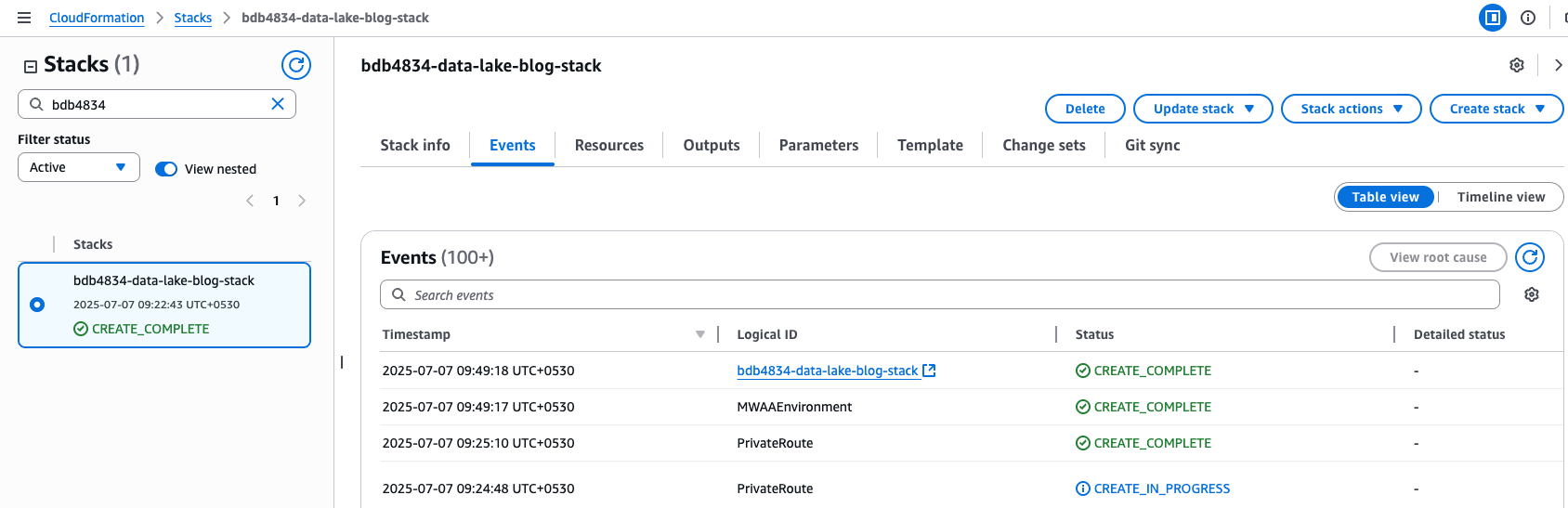Viewport: 1568px width, 508px height.
Task: Collapse the Stacks side panel
Action: coord(31,66)
